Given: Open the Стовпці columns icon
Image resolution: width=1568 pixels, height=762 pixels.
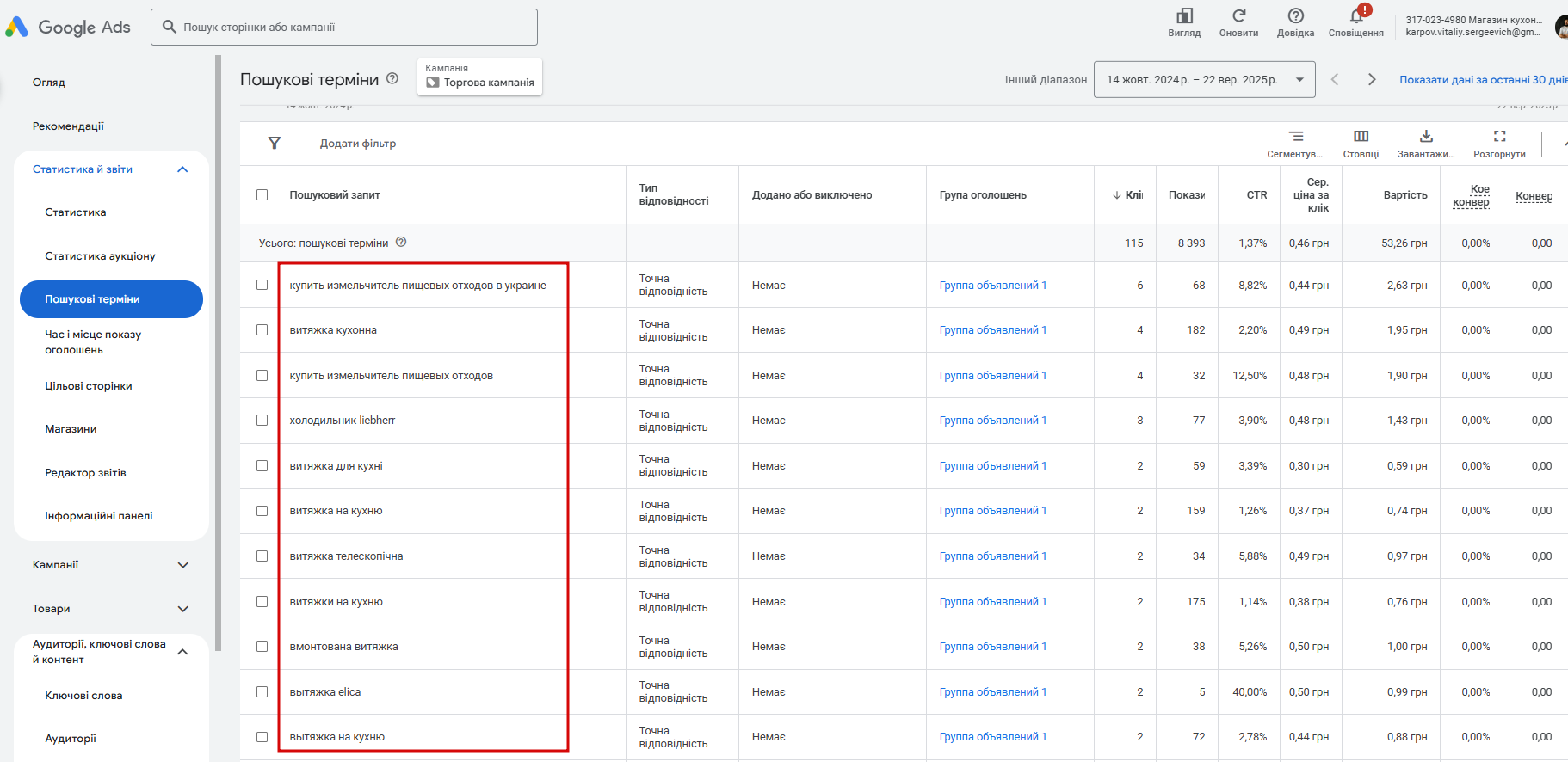Looking at the screenshot, I should coord(1361,137).
